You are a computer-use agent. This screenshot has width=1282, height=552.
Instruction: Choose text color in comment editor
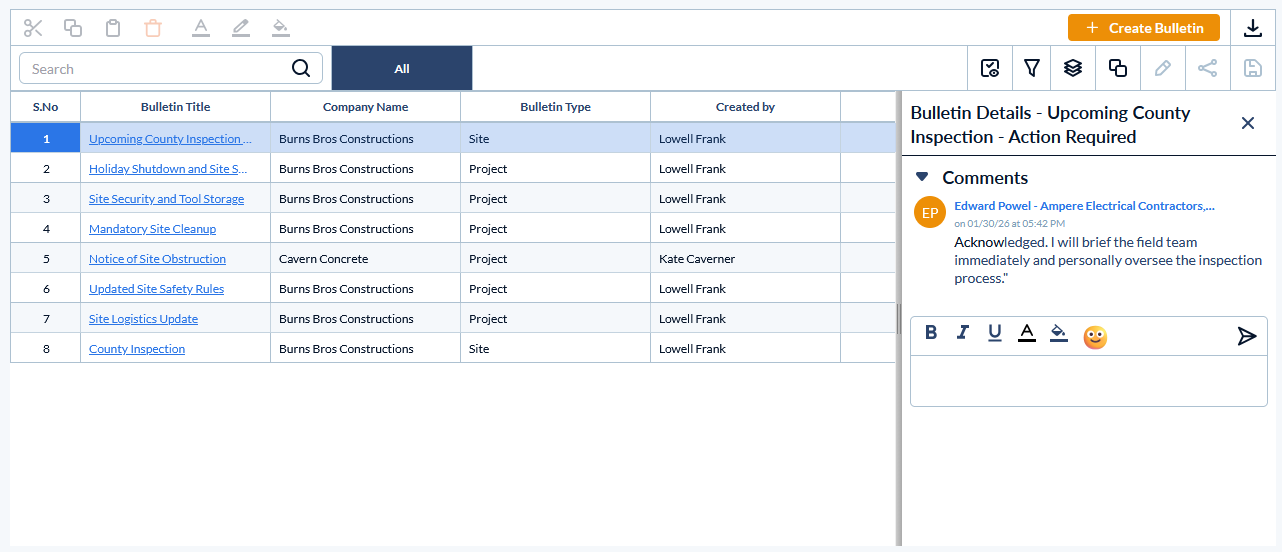click(x=1027, y=333)
